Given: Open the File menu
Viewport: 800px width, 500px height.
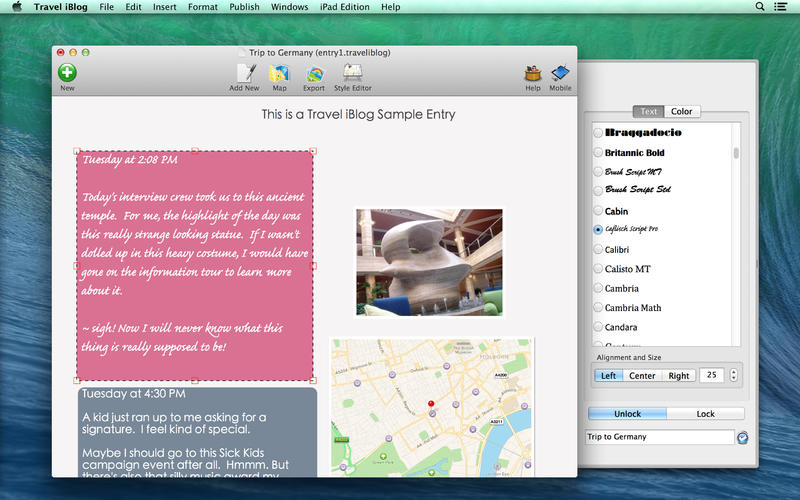Looking at the screenshot, I should tap(107, 7).
